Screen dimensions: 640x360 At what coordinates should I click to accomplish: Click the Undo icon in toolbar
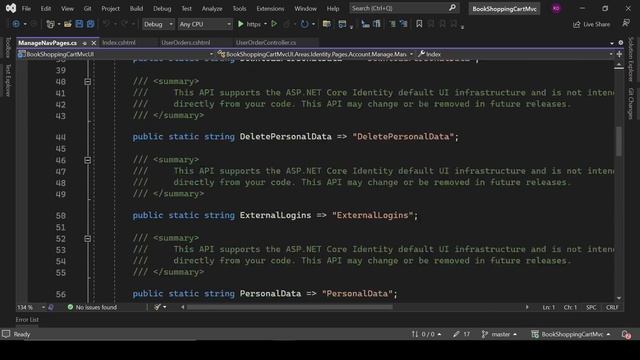pos(106,24)
